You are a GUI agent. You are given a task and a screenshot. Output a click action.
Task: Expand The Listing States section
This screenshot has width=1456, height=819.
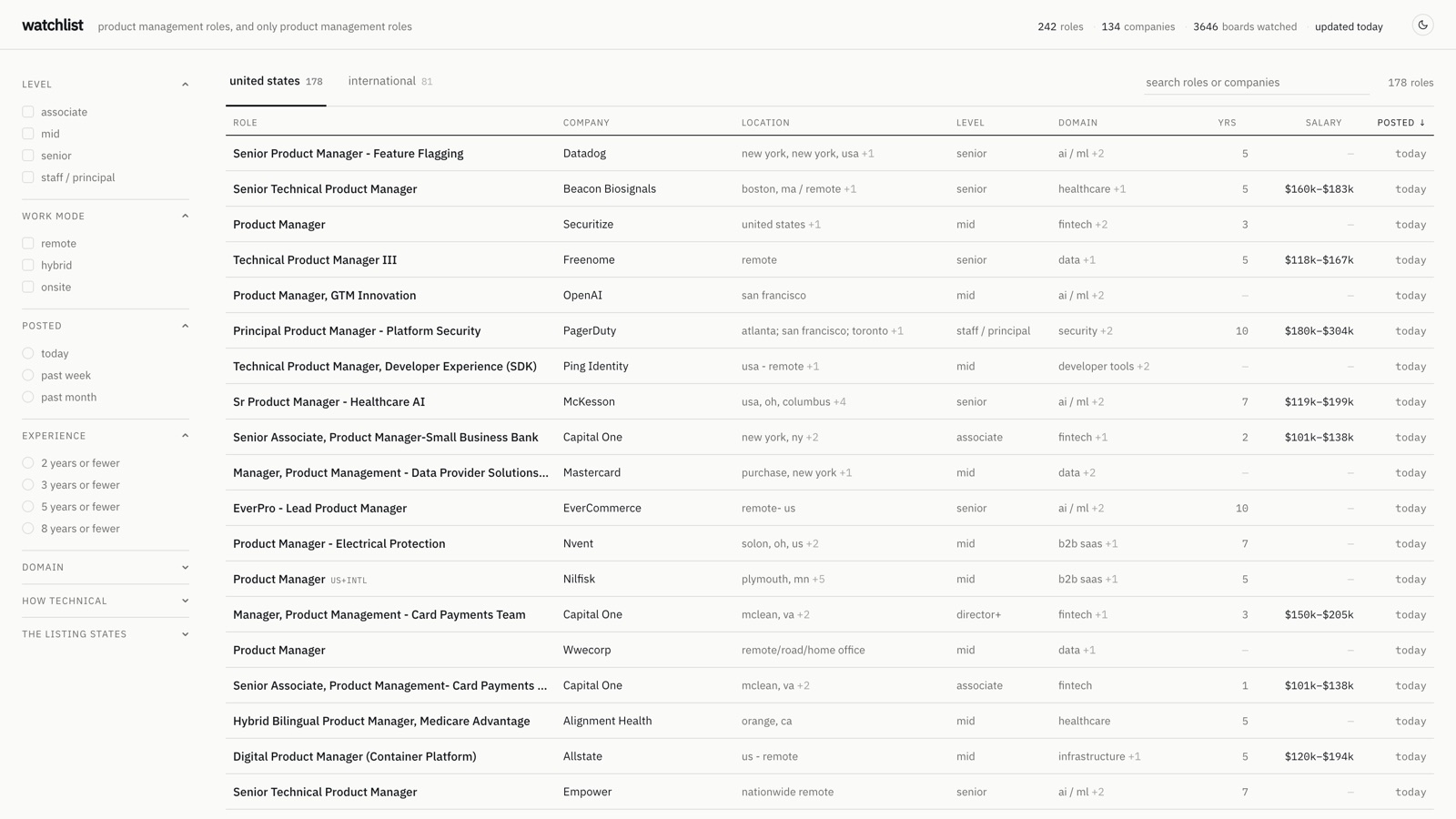pyautogui.click(x=106, y=634)
